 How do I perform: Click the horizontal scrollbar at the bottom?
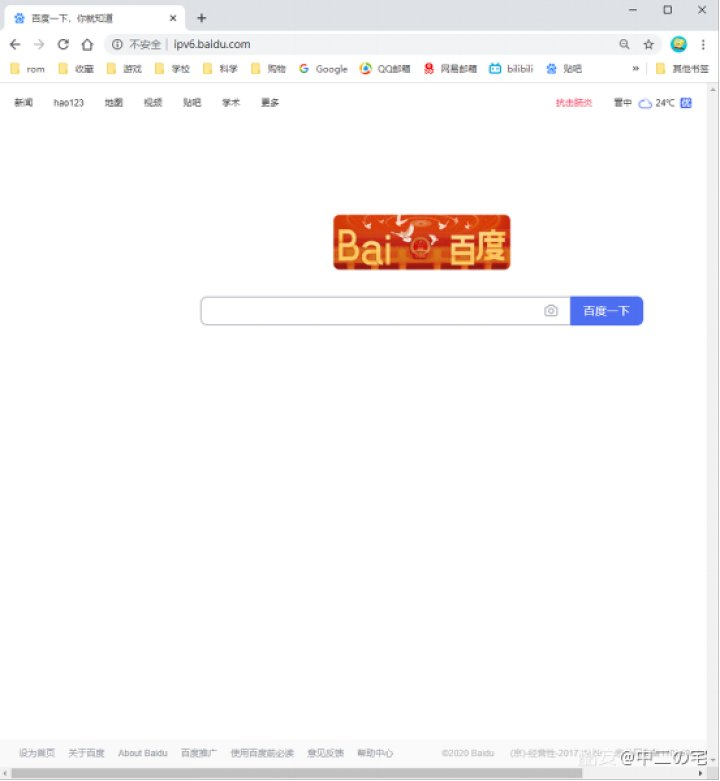[297, 773]
